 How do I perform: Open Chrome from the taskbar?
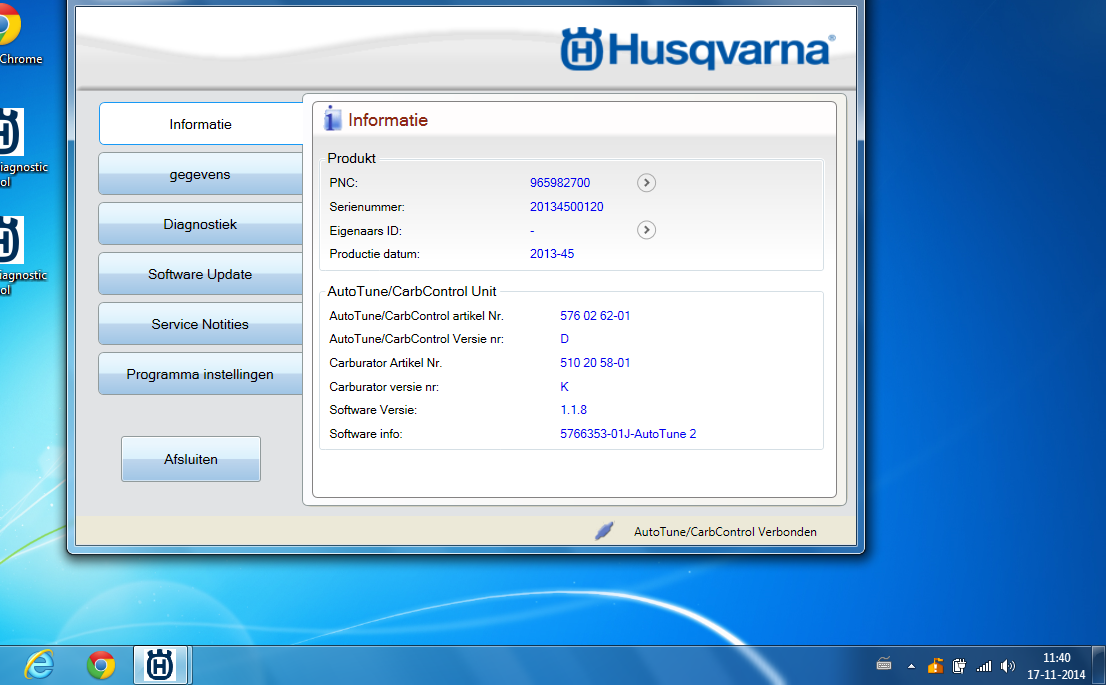pos(101,665)
